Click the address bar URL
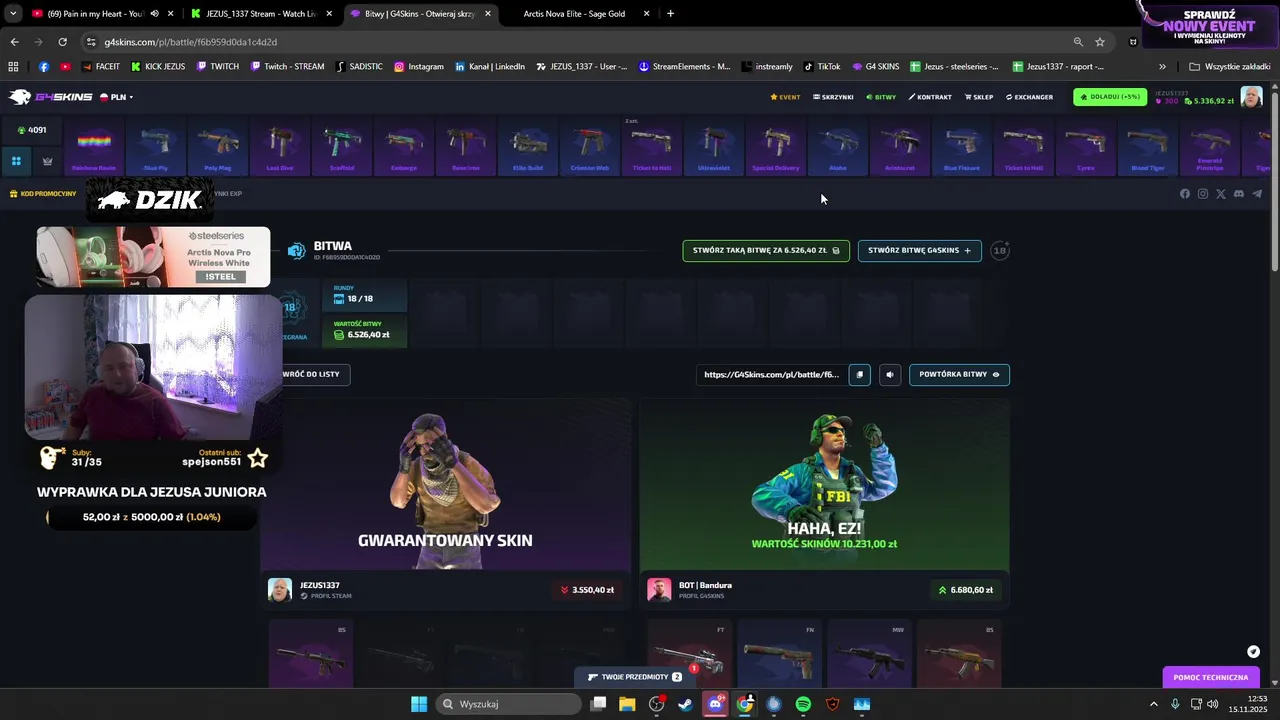The image size is (1280, 720). tap(190, 42)
